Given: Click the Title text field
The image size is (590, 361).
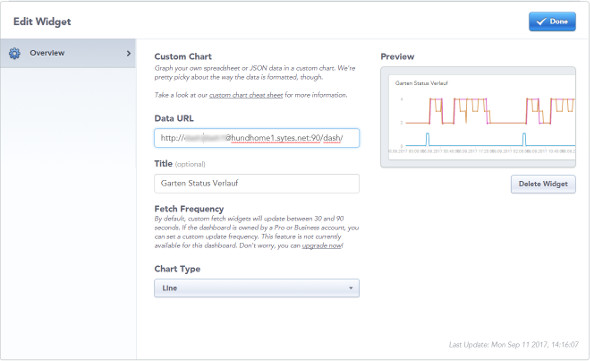Looking at the screenshot, I should coord(257,183).
